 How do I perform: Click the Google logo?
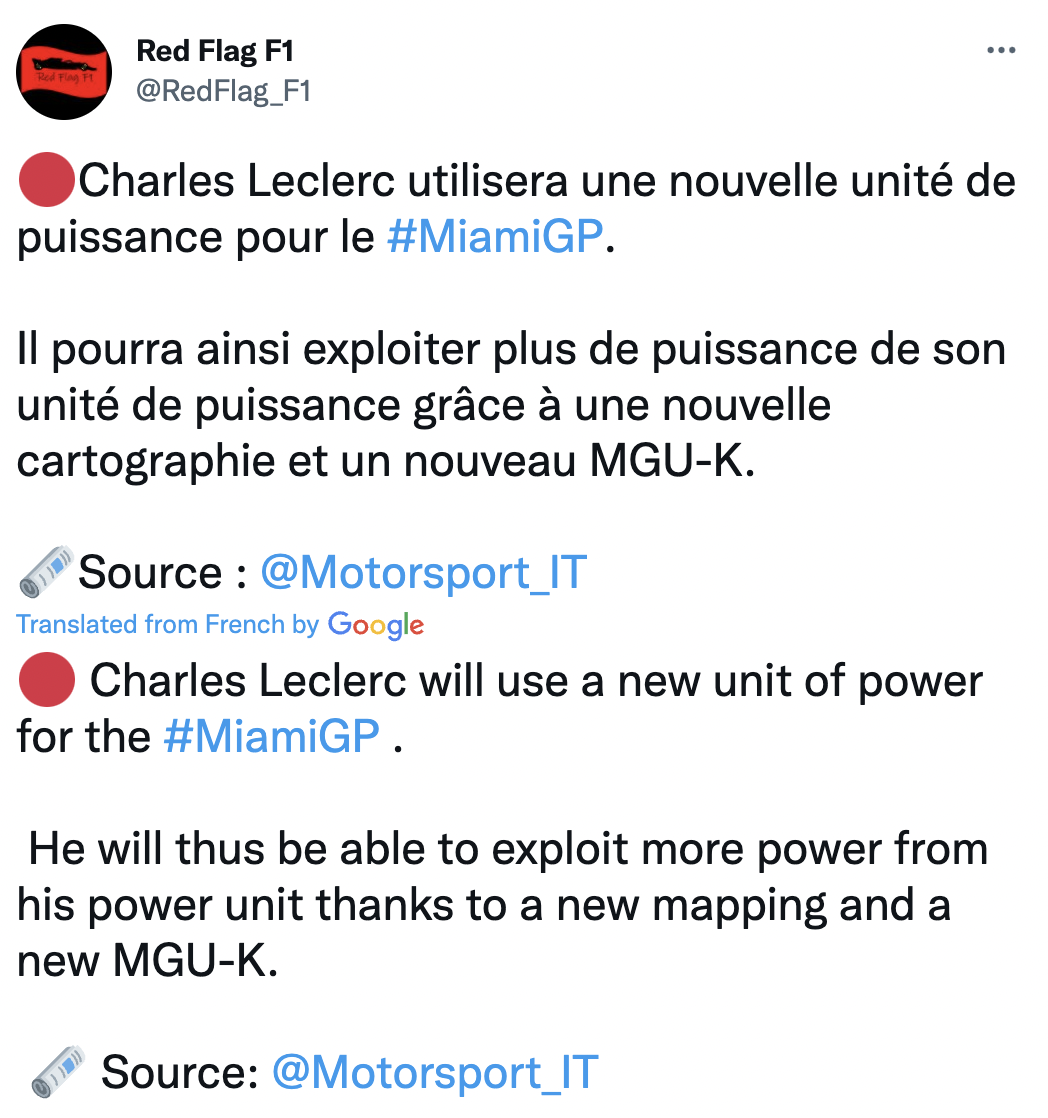(x=376, y=626)
